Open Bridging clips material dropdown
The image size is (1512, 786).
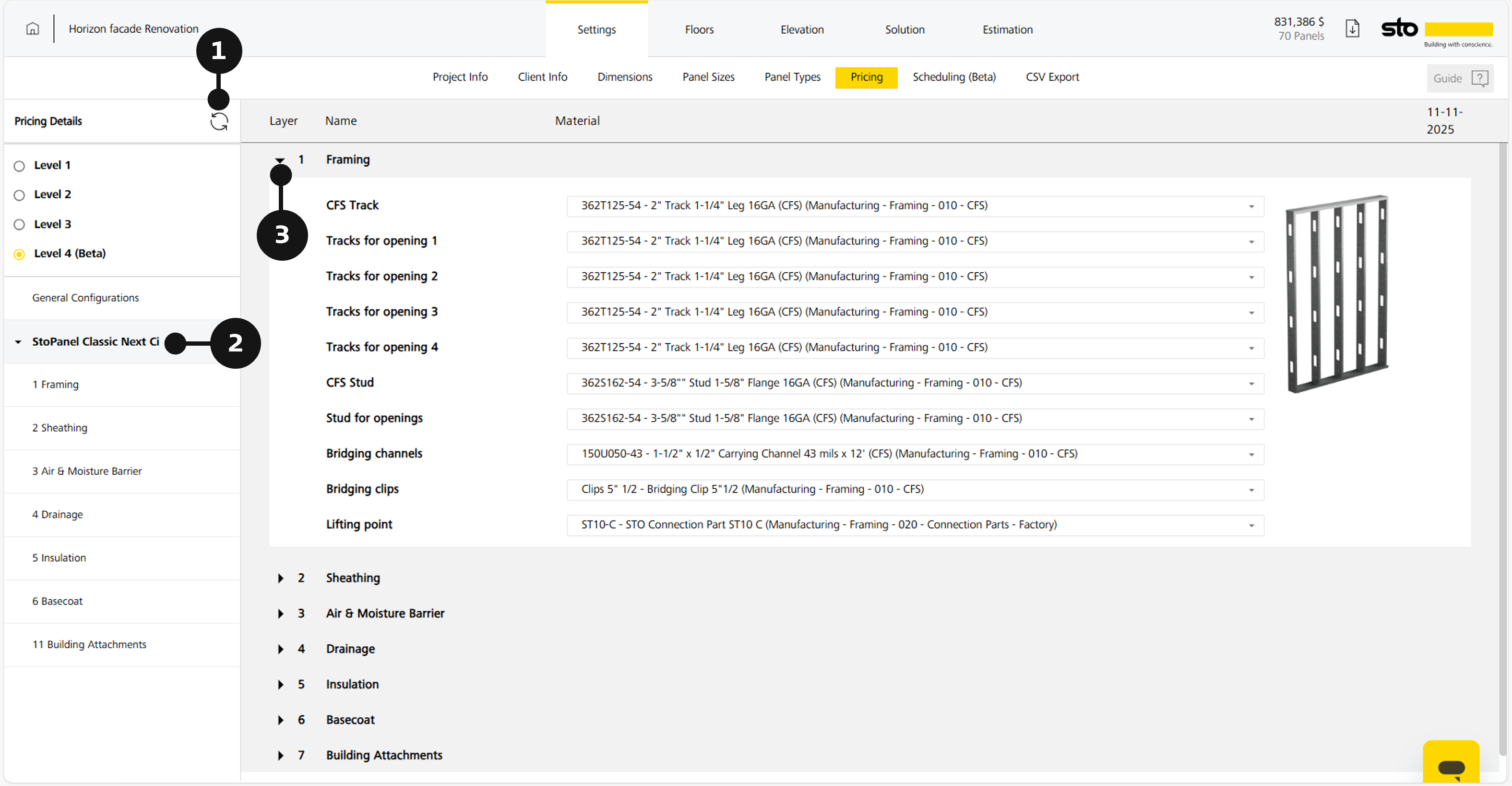point(915,489)
